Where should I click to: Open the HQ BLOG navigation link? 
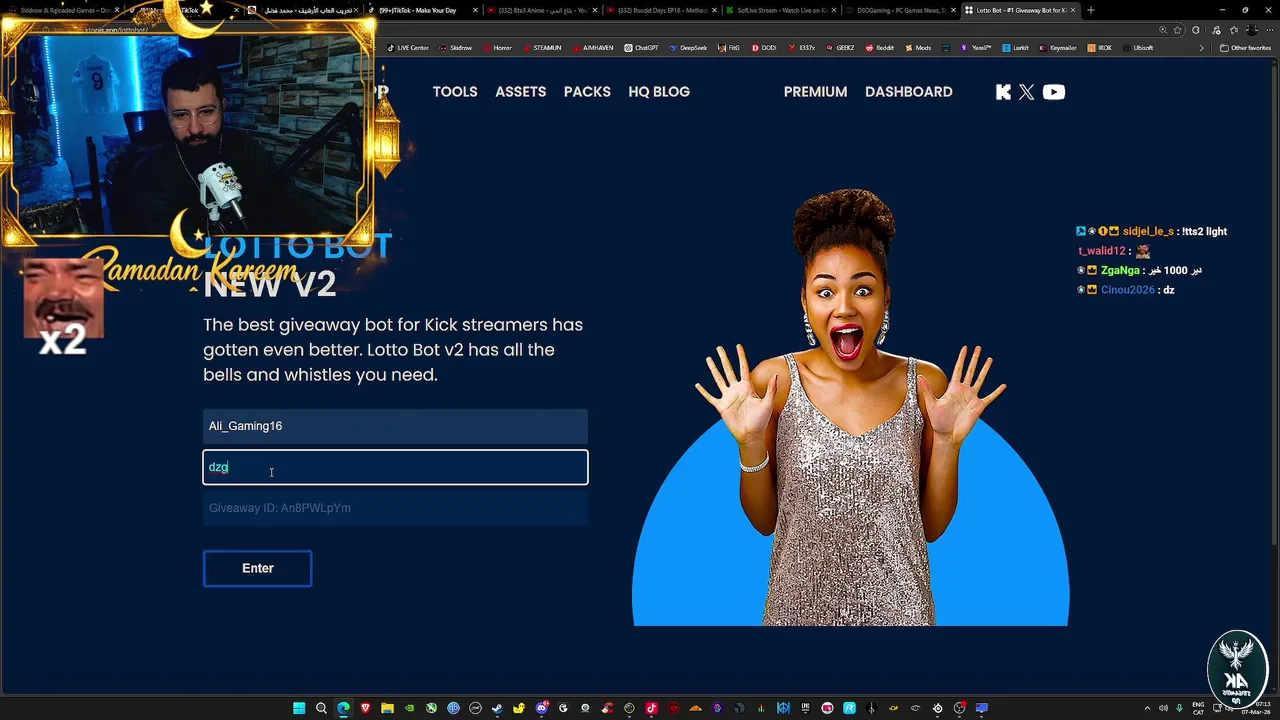(x=659, y=92)
